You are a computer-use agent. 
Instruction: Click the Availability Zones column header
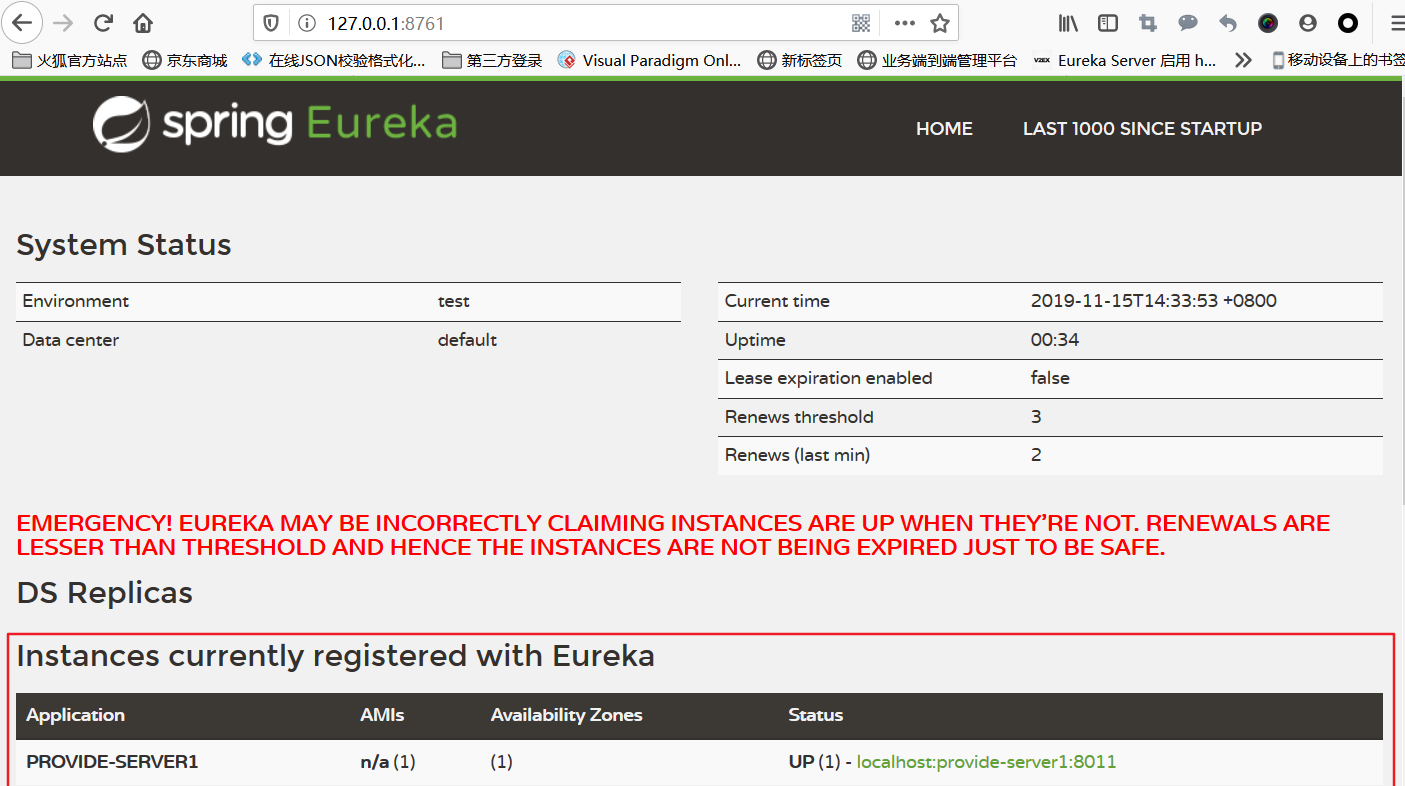[x=566, y=715]
